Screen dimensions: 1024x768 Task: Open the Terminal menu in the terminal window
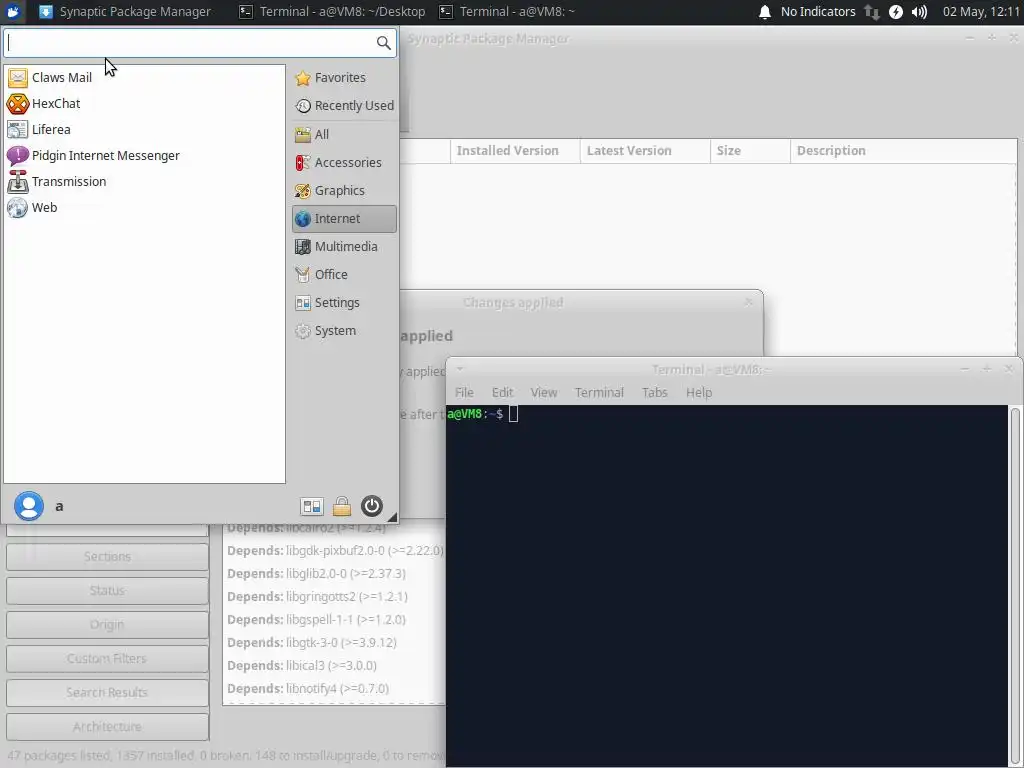(x=599, y=392)
